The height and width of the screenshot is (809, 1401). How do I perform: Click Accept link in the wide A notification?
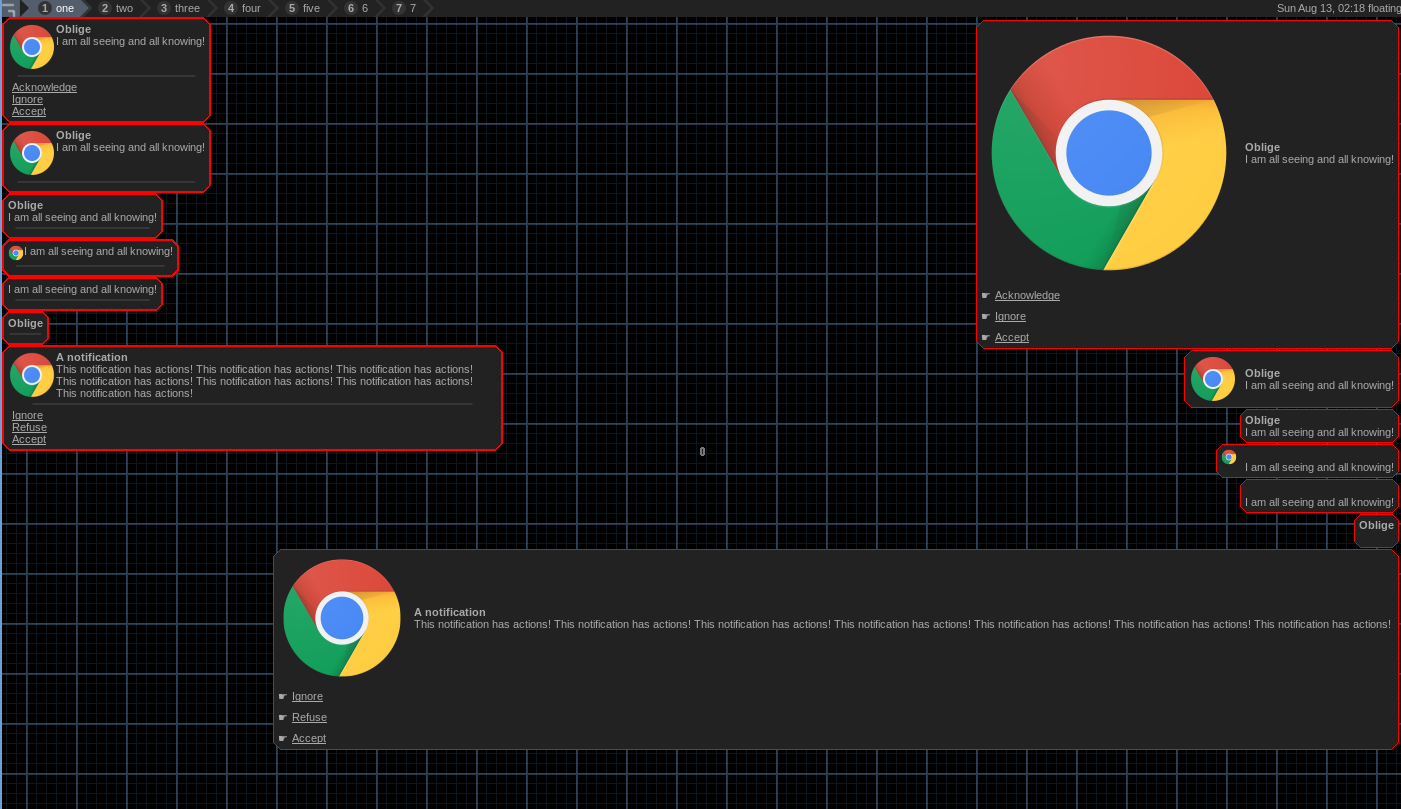(309, 738)
